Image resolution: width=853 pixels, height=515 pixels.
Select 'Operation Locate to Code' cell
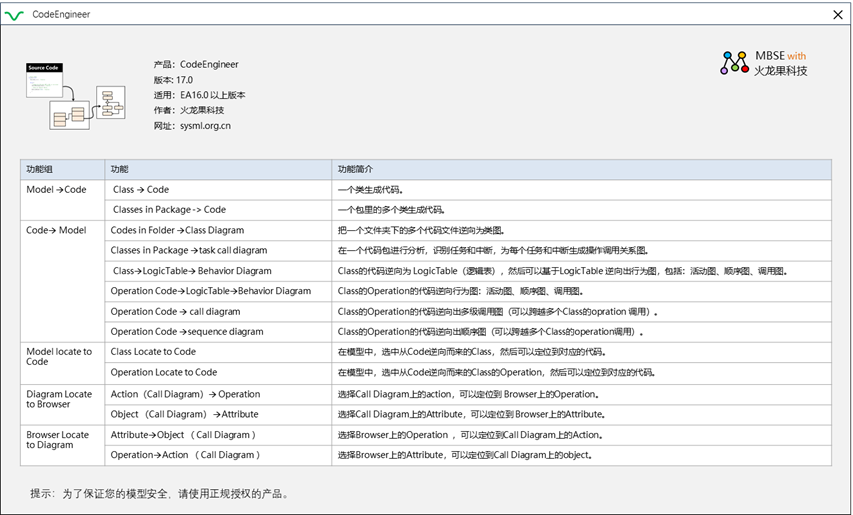coord(218,373)
